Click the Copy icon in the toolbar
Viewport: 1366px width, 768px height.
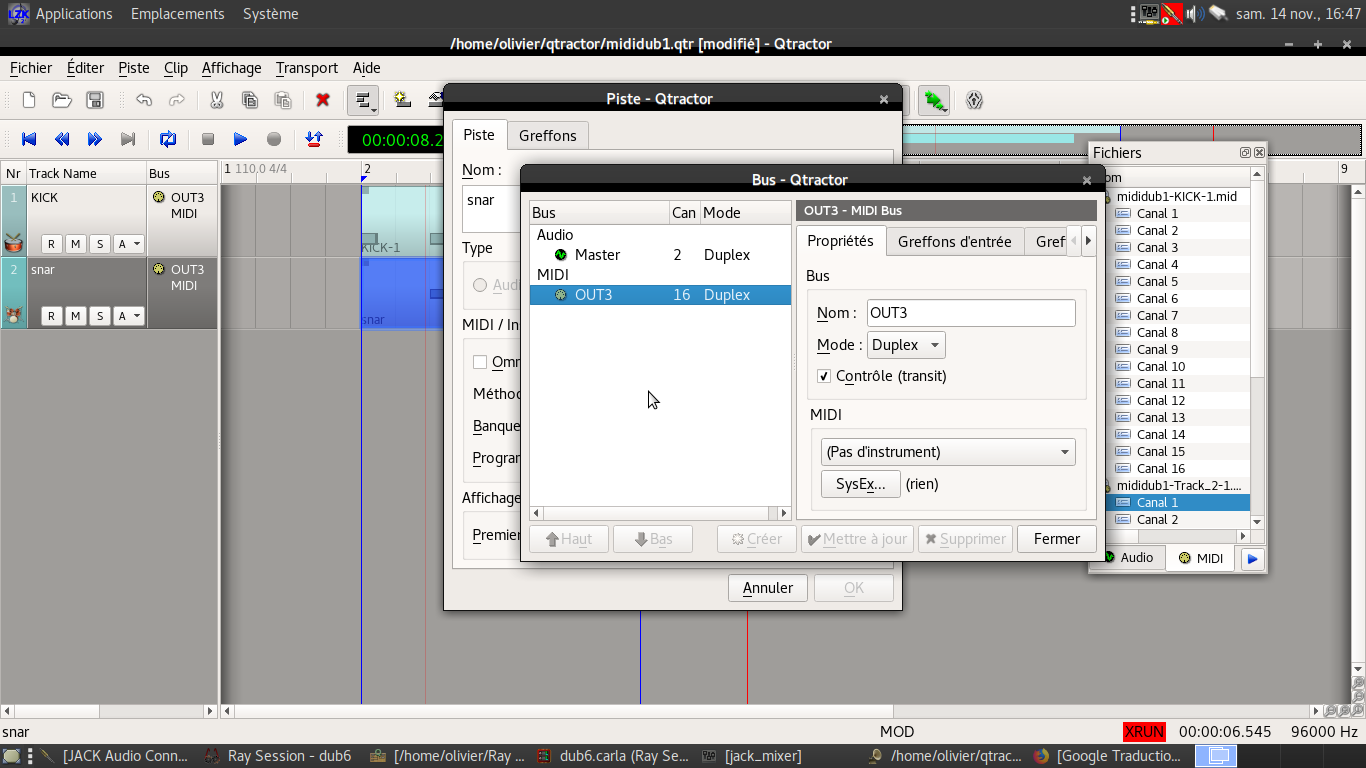tap(250, 100)
